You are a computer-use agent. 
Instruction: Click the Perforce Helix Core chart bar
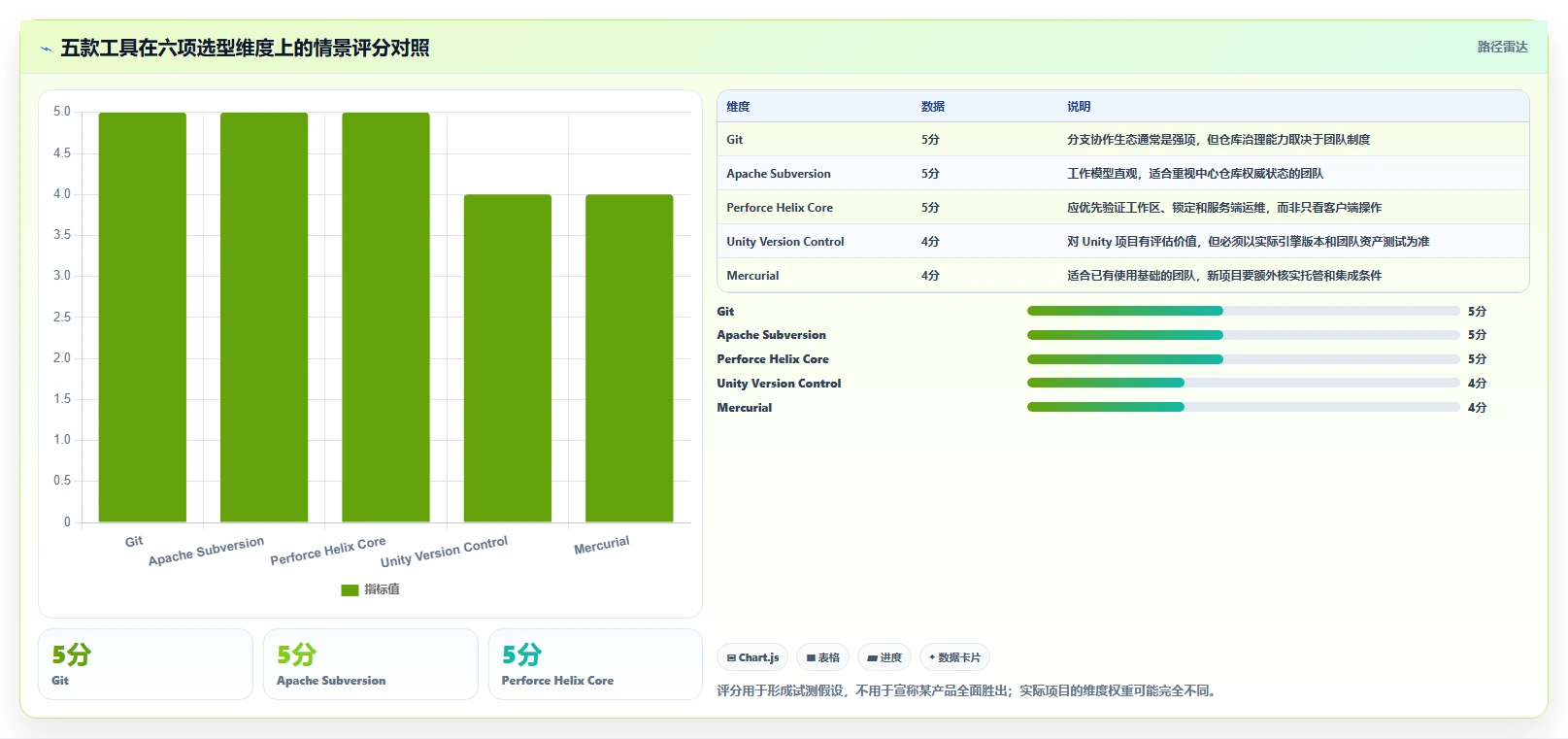[385, 318]
